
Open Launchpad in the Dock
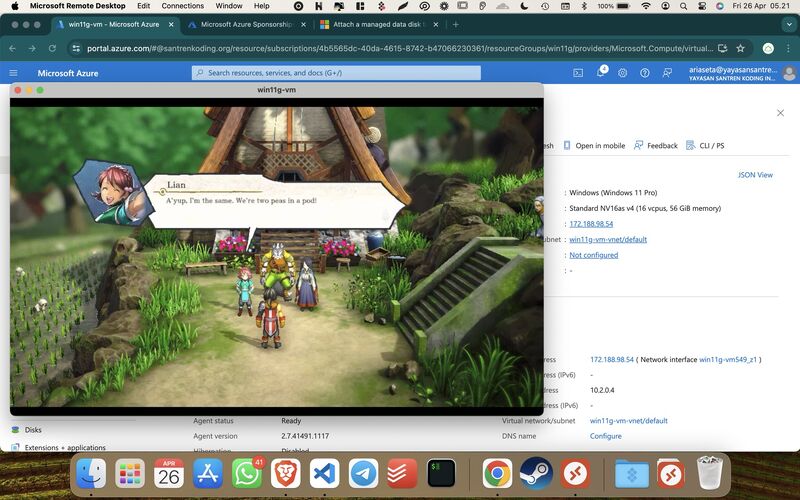point(130,473)
